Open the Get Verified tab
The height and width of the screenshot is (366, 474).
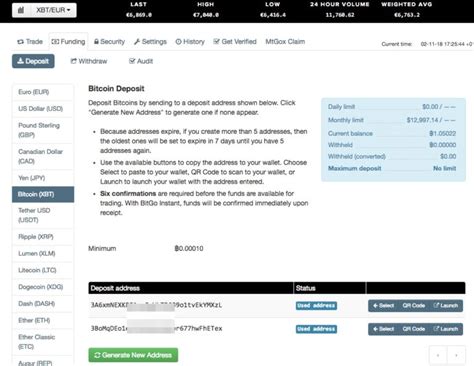(235, 42)
